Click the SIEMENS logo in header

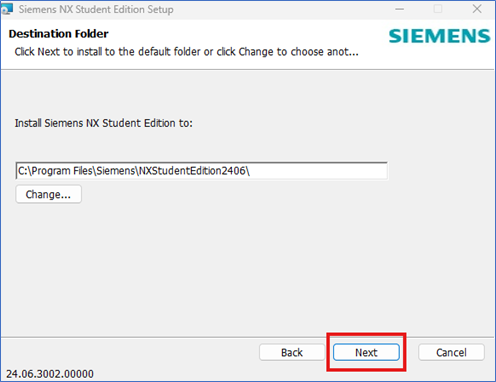[439, 36]
